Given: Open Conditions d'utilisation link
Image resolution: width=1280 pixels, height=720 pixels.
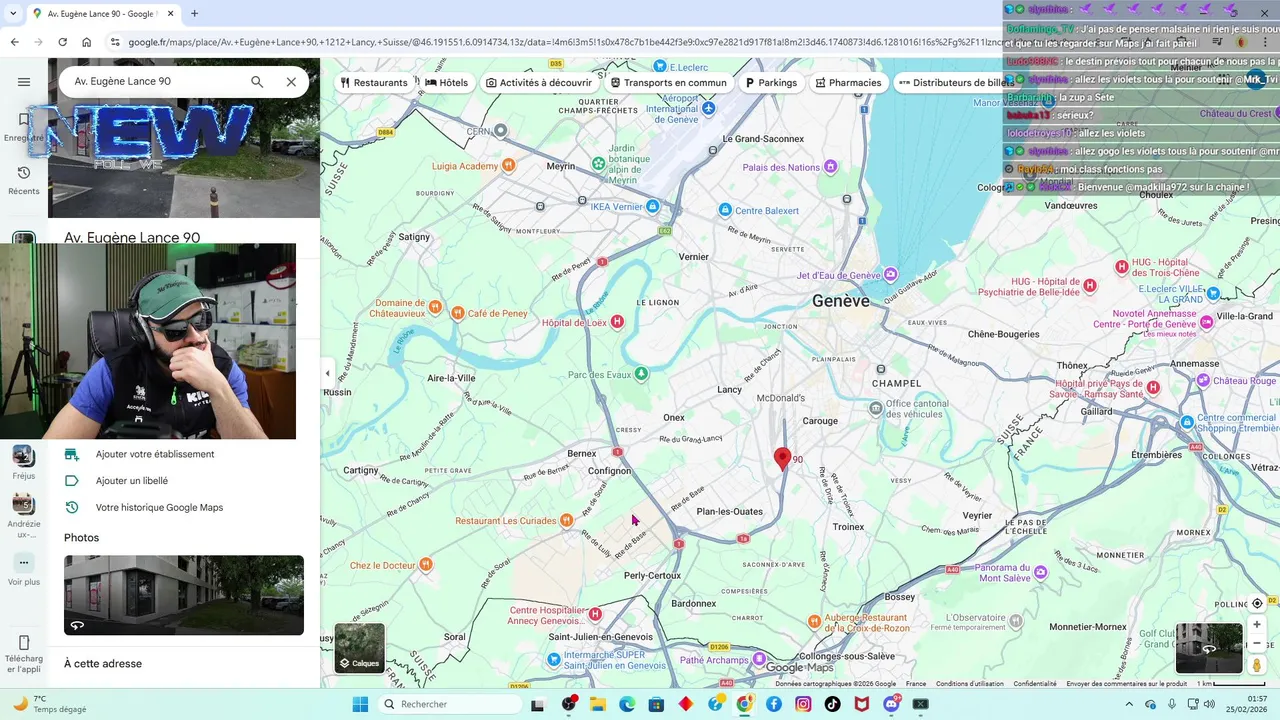Looking at the screenshot, I should [x=969, y=684].
